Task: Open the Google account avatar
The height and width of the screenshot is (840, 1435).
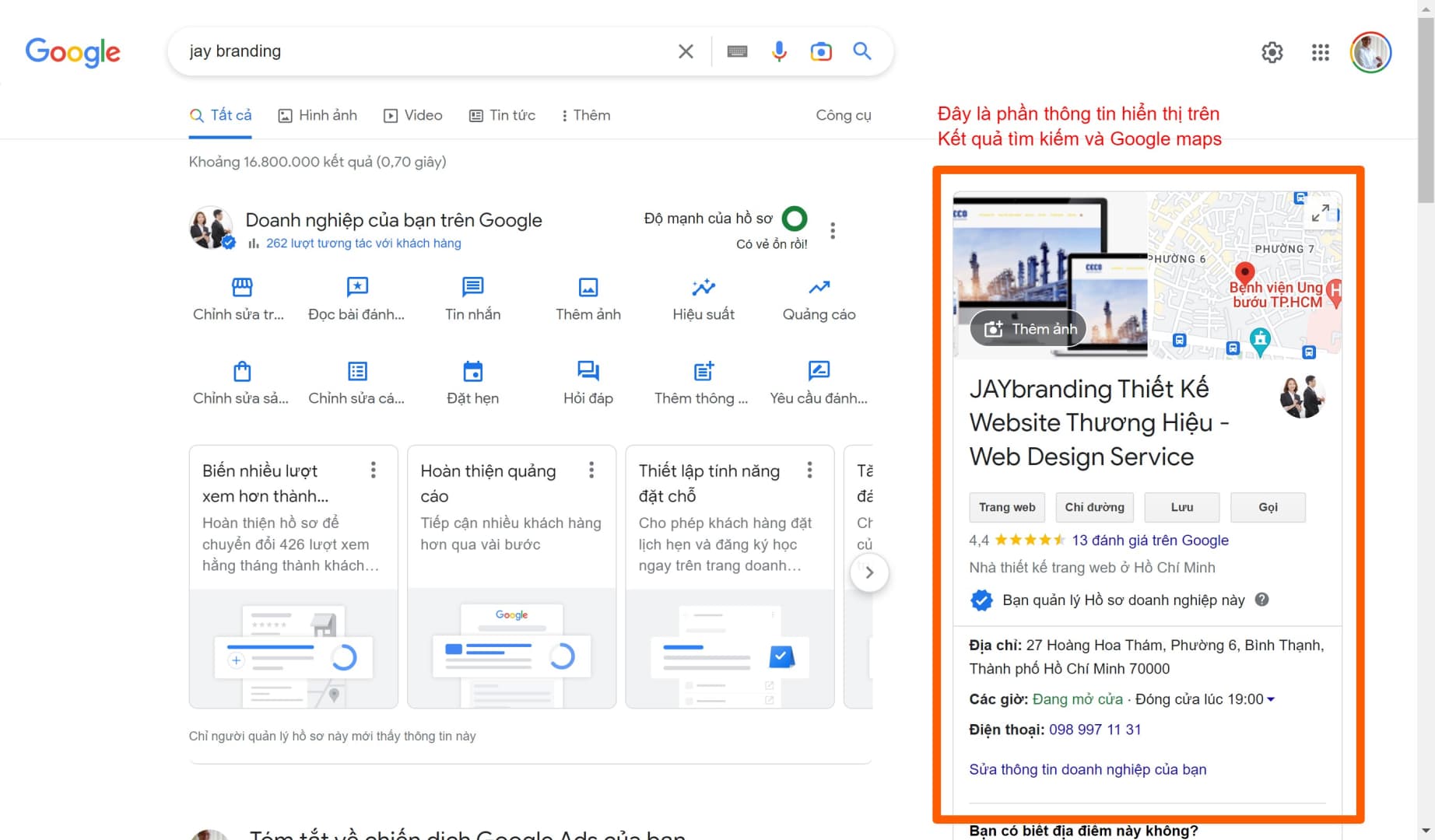Action: (x=1370, y=53)
